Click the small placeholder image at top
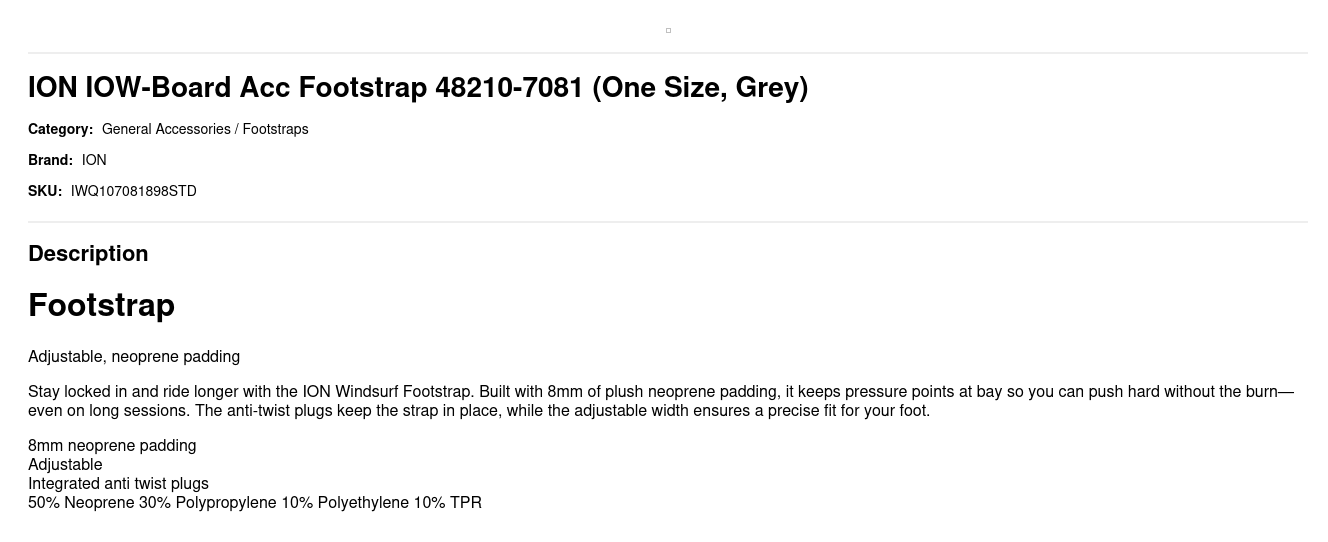 coord(668,30)
